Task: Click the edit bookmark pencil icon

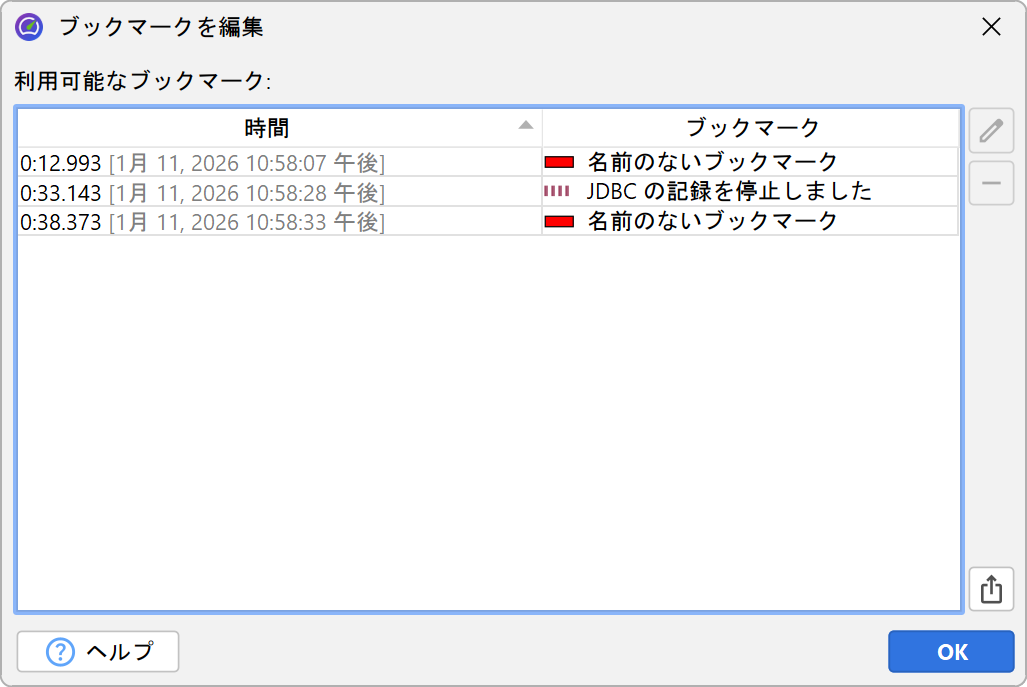Action: click(x=991, y=131)
